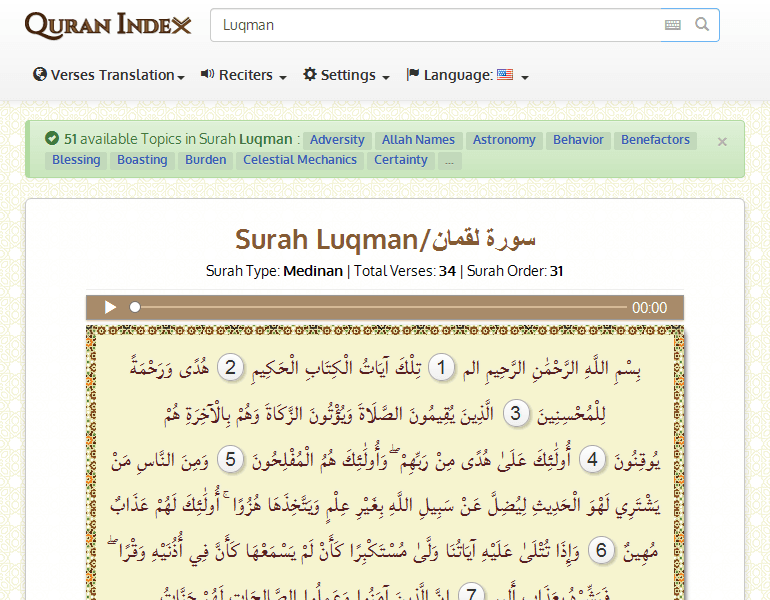Select the Adversity topic tag

[337, 140]
